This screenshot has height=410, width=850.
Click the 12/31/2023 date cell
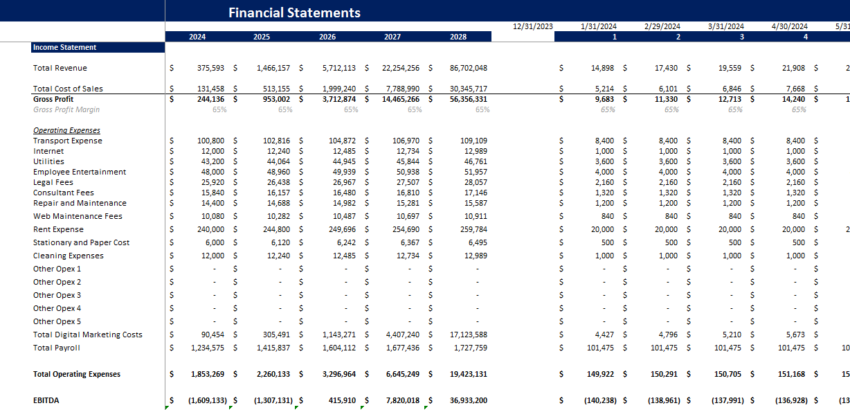tap(533, 26)
